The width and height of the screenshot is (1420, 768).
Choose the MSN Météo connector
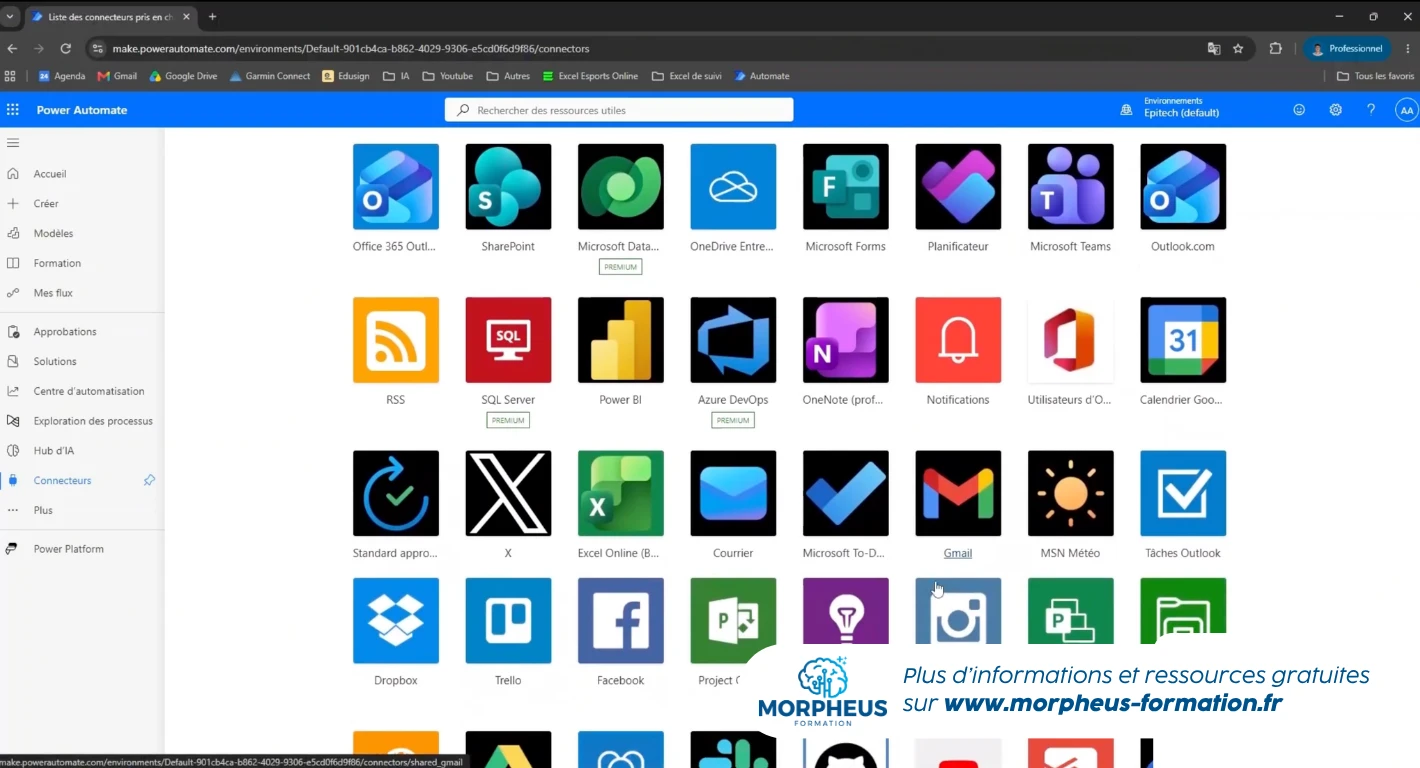[x=1071, y=493]
